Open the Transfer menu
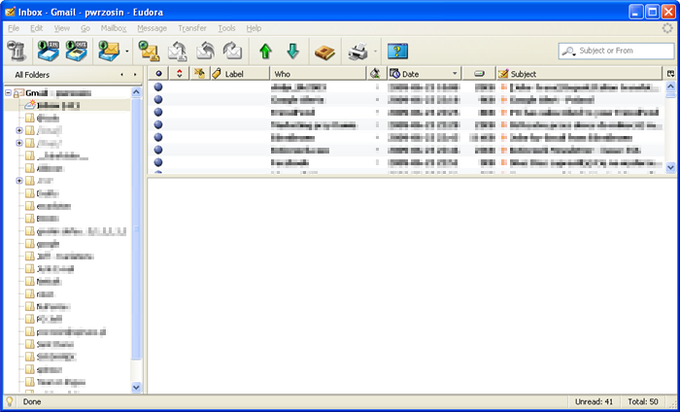Viewport: 680px width, 412px height. 192,28
